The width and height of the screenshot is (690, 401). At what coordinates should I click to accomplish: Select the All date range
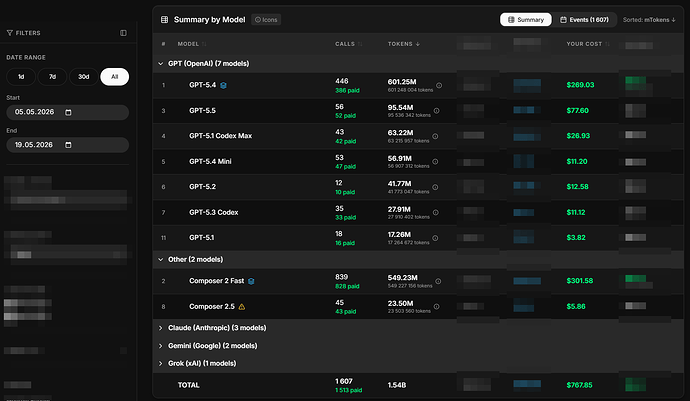point(114,77)
